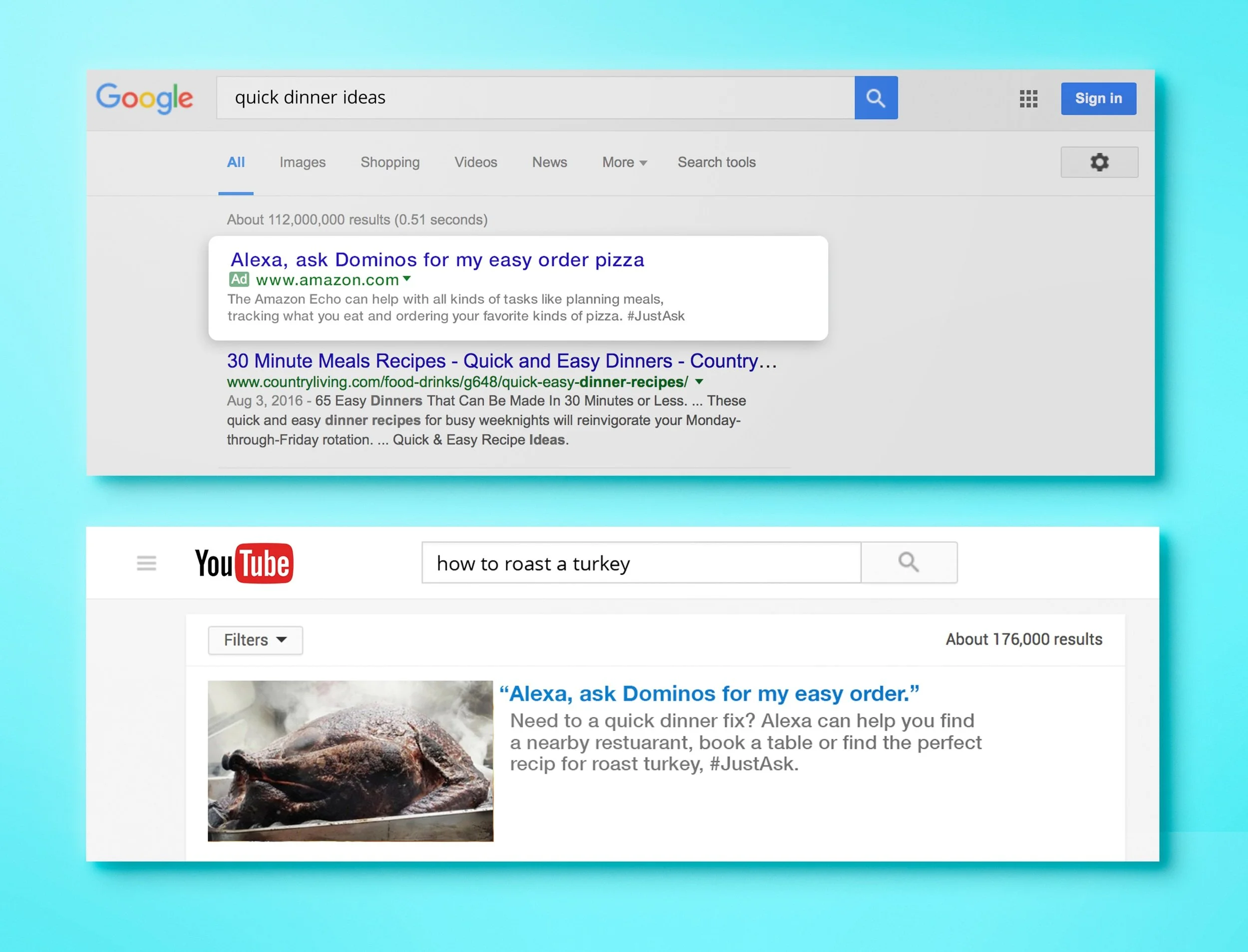Click the Google logo
1248x952 pixels.
coord(144,98)
